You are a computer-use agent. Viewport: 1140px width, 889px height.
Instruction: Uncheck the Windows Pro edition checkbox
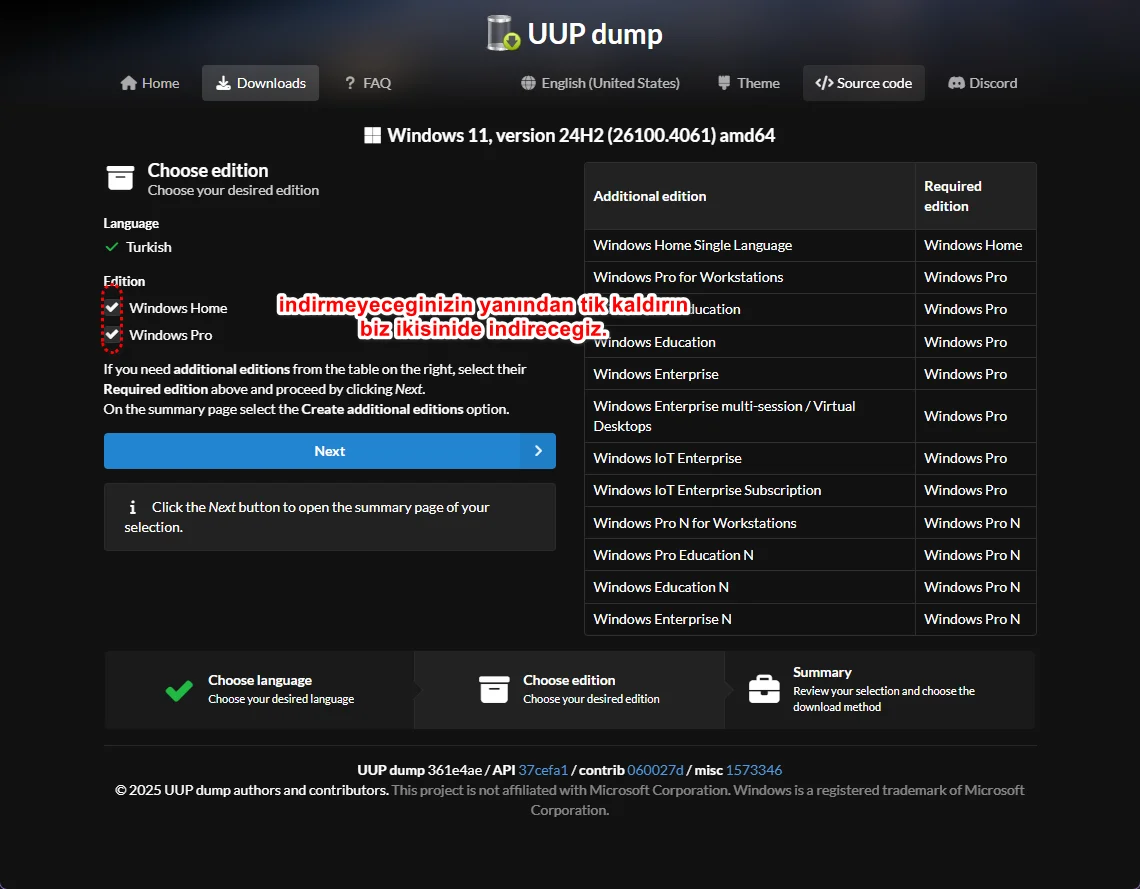(x=112, y=334)
